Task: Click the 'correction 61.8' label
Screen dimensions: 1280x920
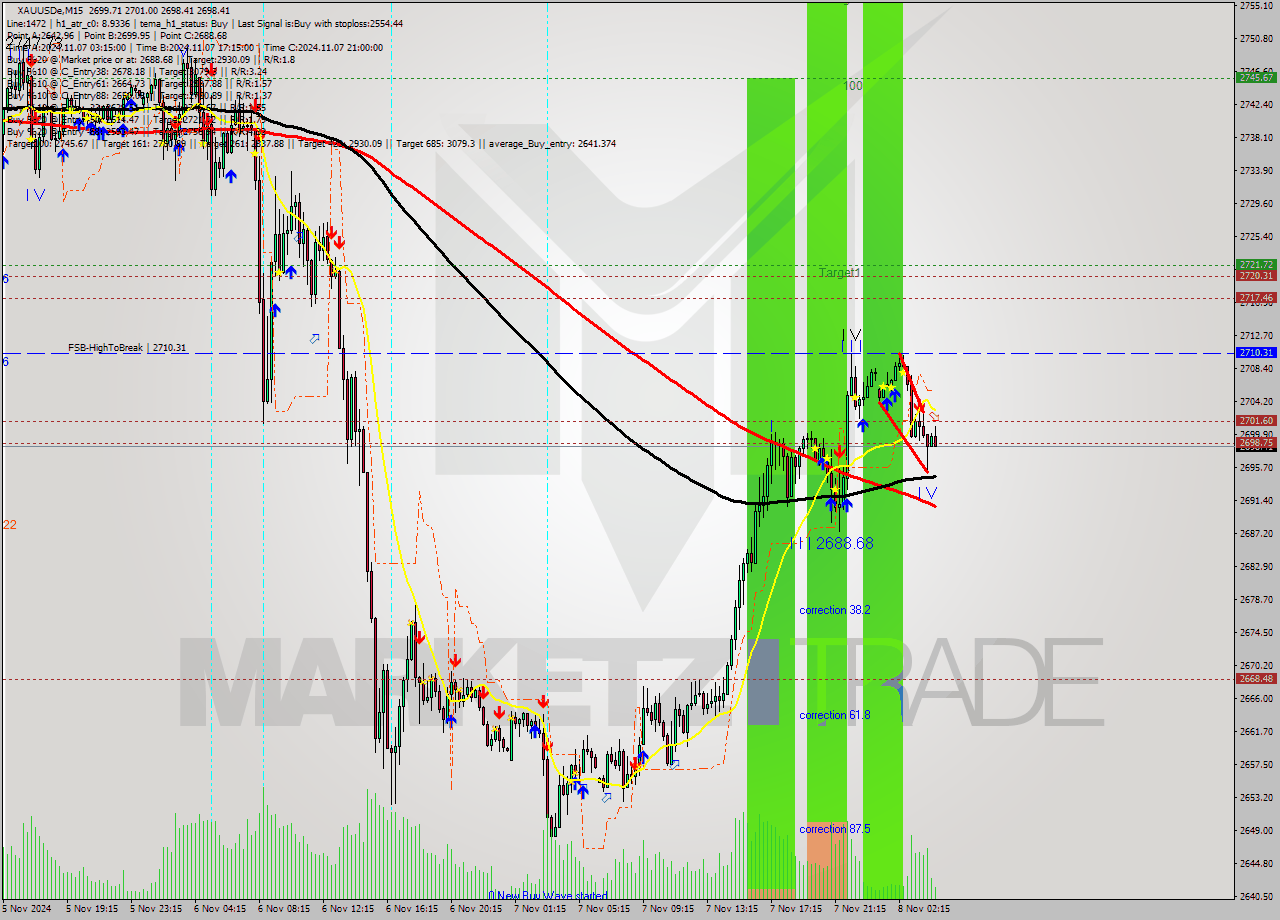Action: click(x=835, y=715)
